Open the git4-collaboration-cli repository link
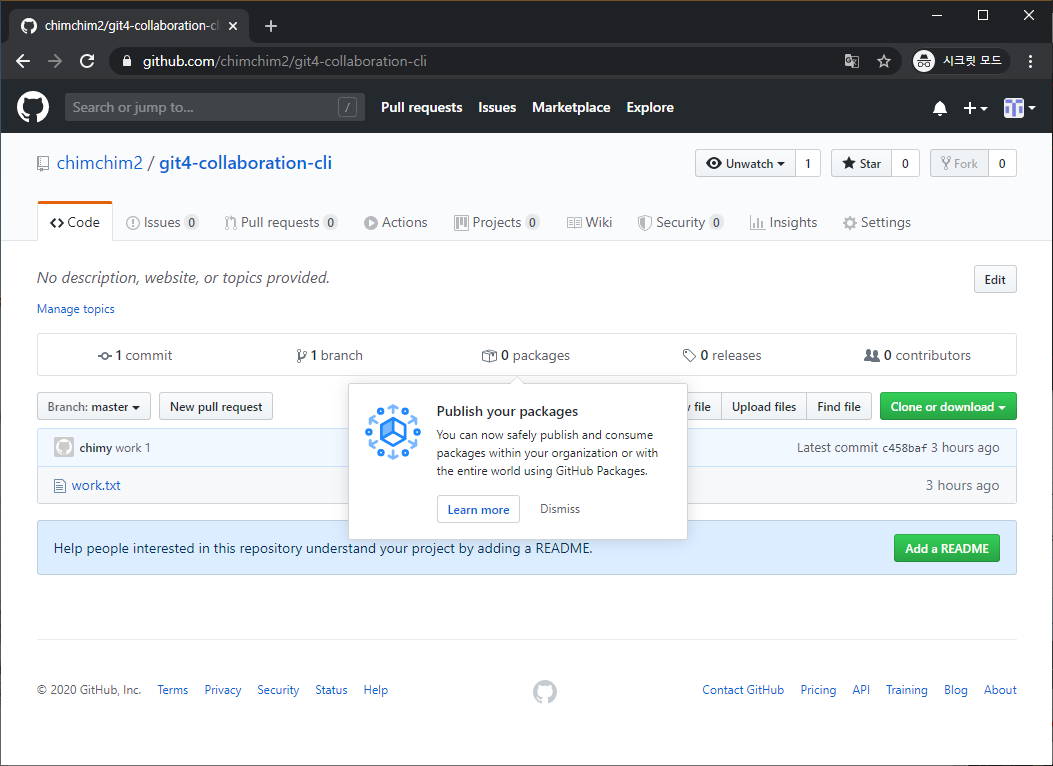1053x766 pixels. tap(245, 163)
